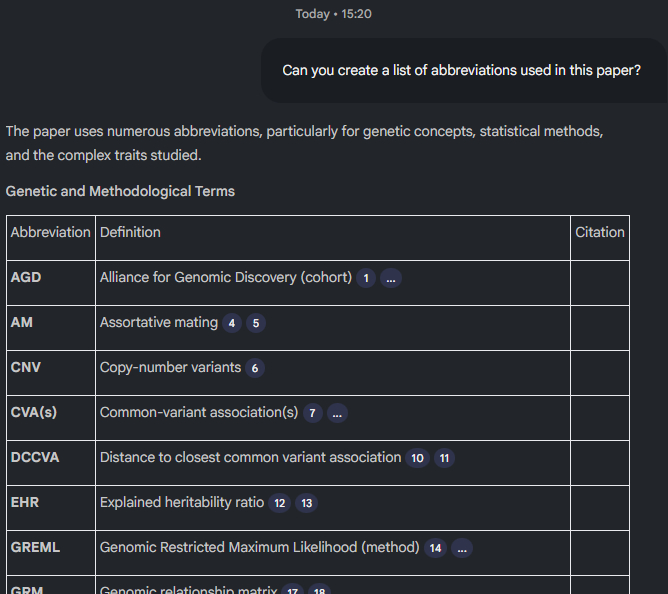Click the Definition column header
This screenshot has width=668, height=594.
(x=130, y=232)
